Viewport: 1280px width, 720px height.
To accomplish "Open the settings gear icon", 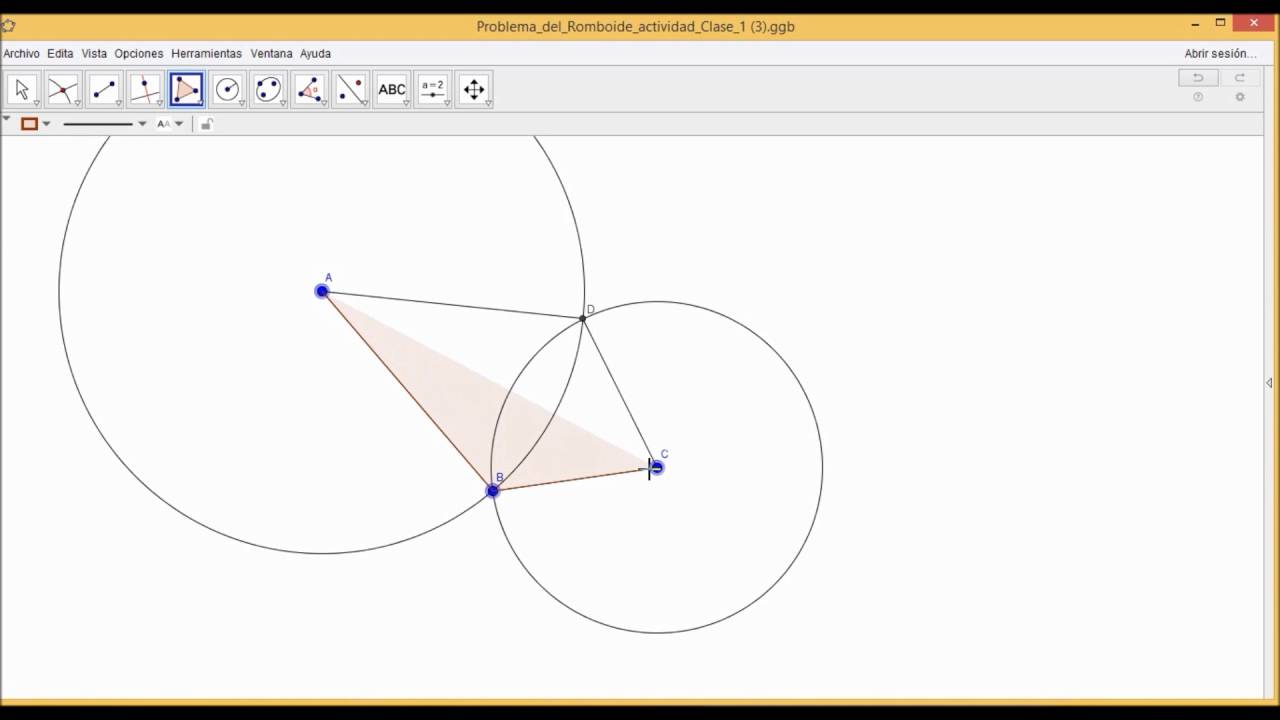I will (x=1240, y=97).
